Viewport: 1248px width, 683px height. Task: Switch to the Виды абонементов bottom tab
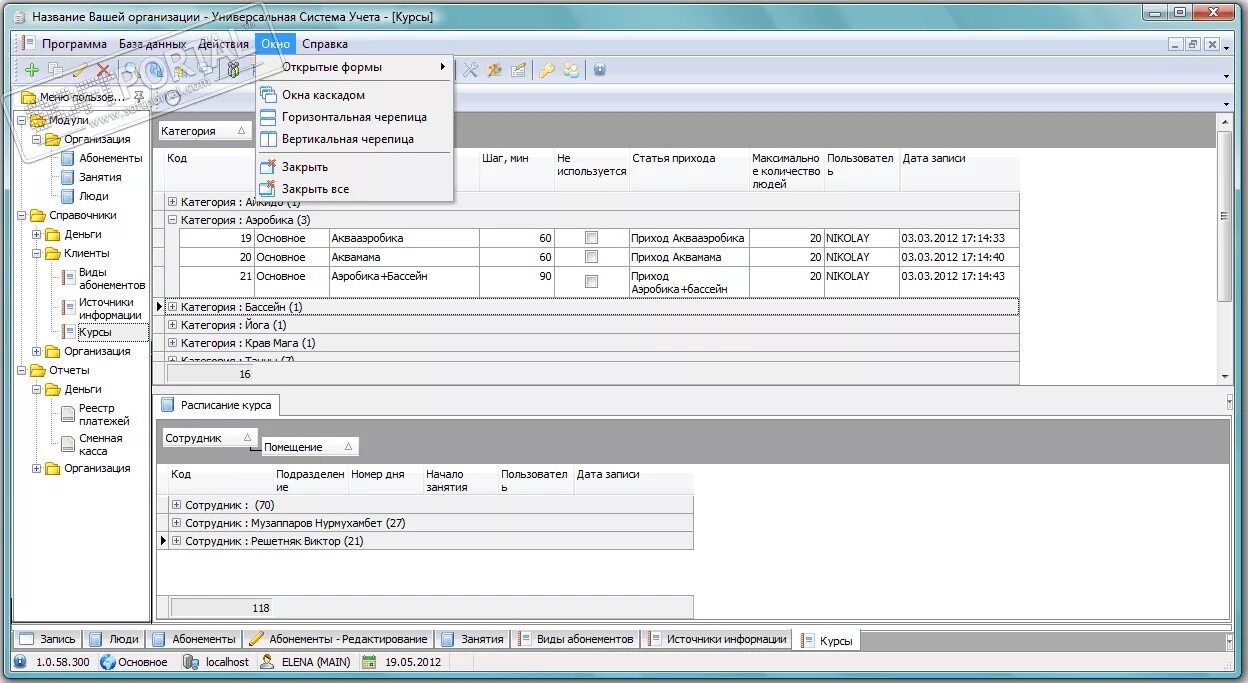coord(575,639)
